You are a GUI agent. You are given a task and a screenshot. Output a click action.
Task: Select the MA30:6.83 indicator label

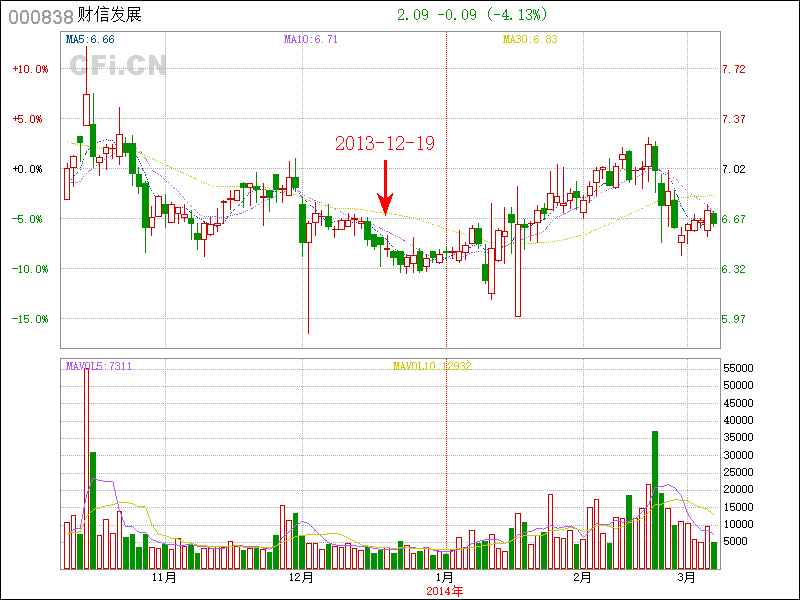click(x=530, y=39)
